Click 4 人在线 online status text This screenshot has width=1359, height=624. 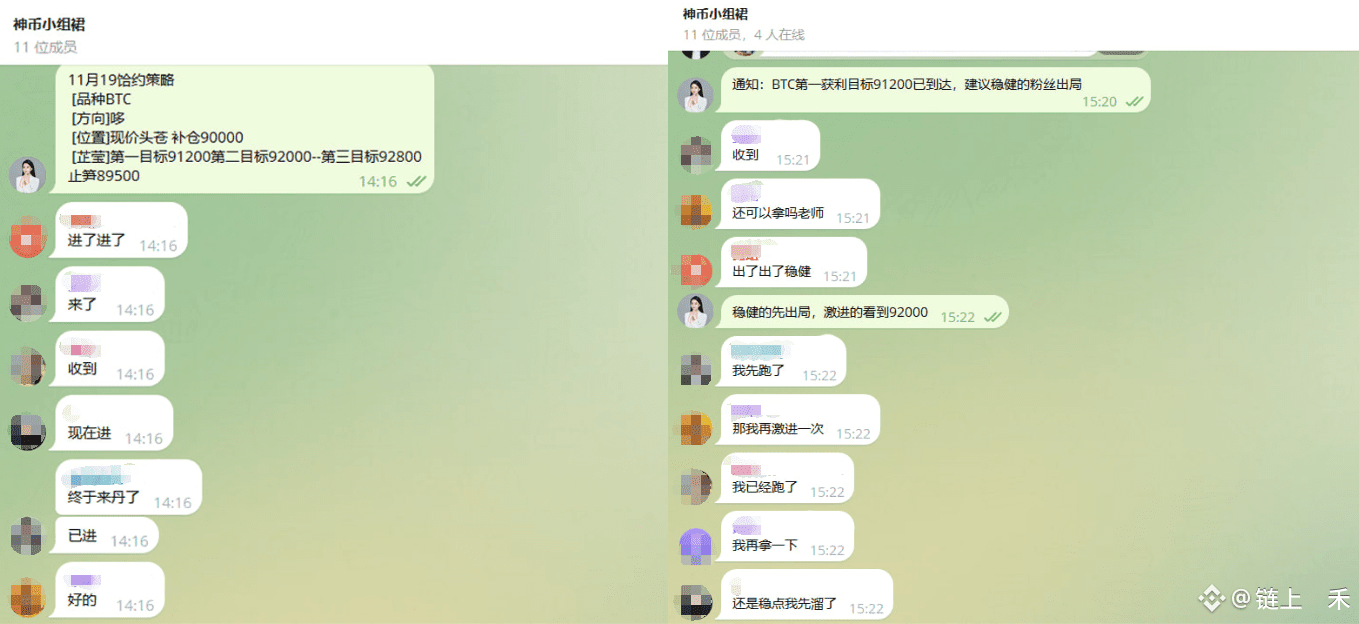point(778,35)
